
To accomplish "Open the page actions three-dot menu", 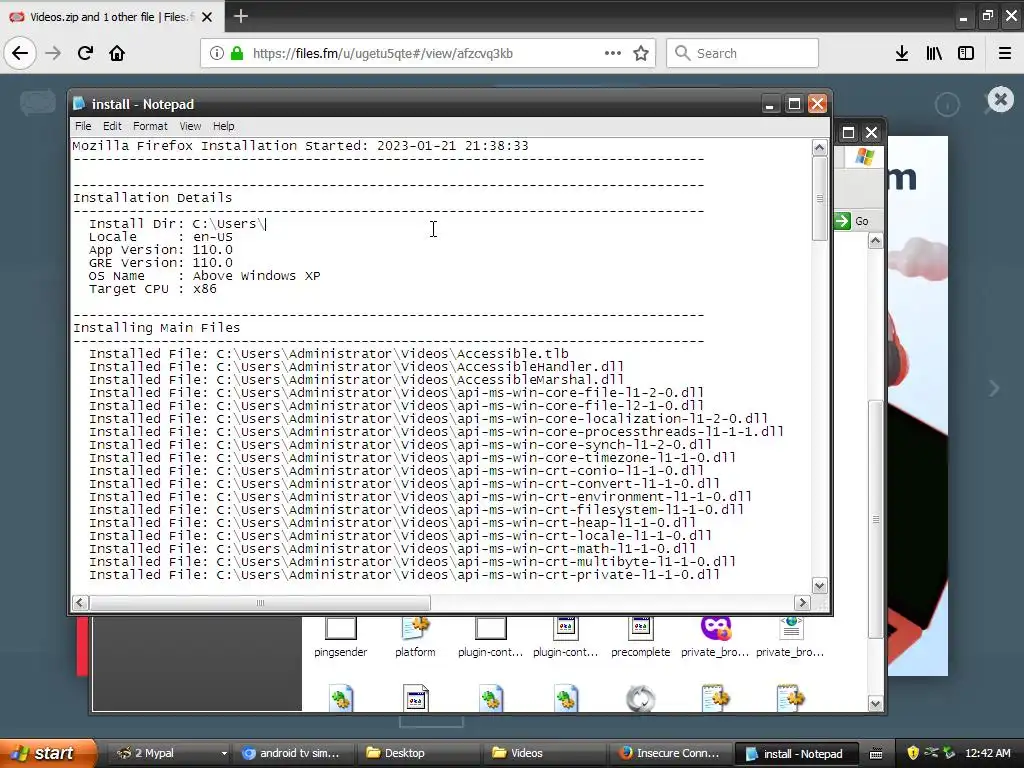I will click(x=613, y=53).
